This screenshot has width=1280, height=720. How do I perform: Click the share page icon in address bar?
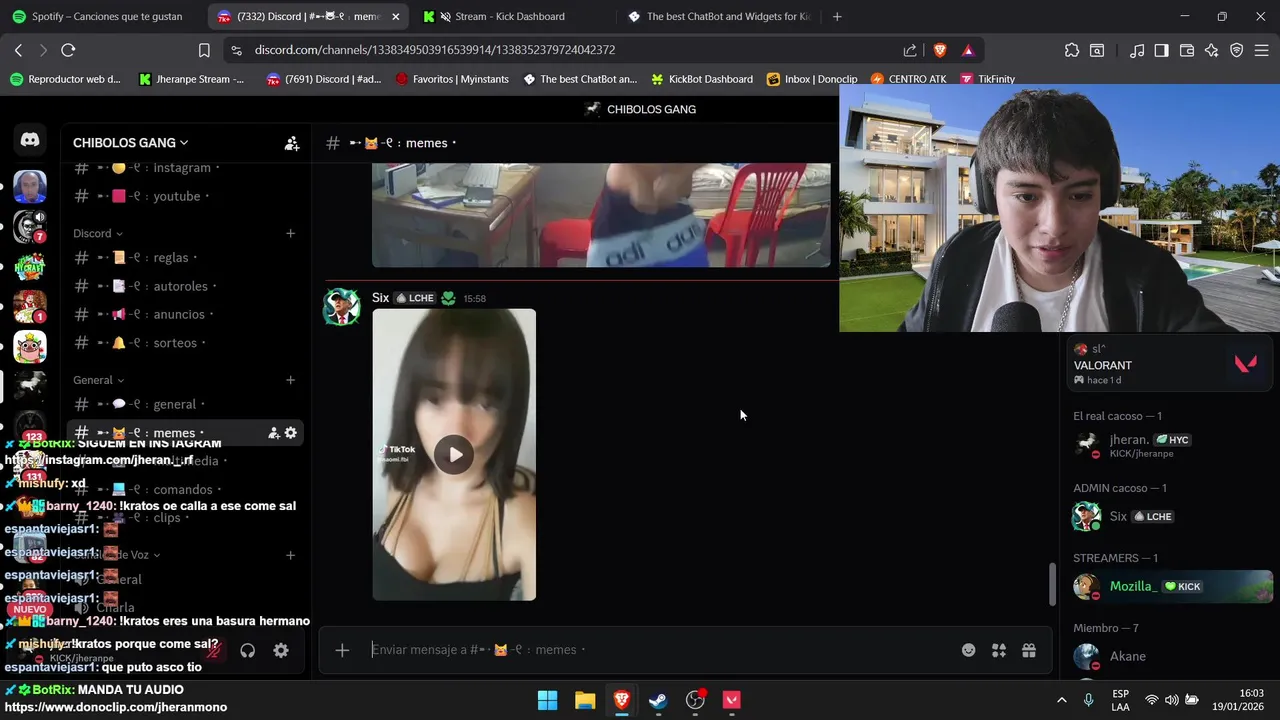click(910, 50)
